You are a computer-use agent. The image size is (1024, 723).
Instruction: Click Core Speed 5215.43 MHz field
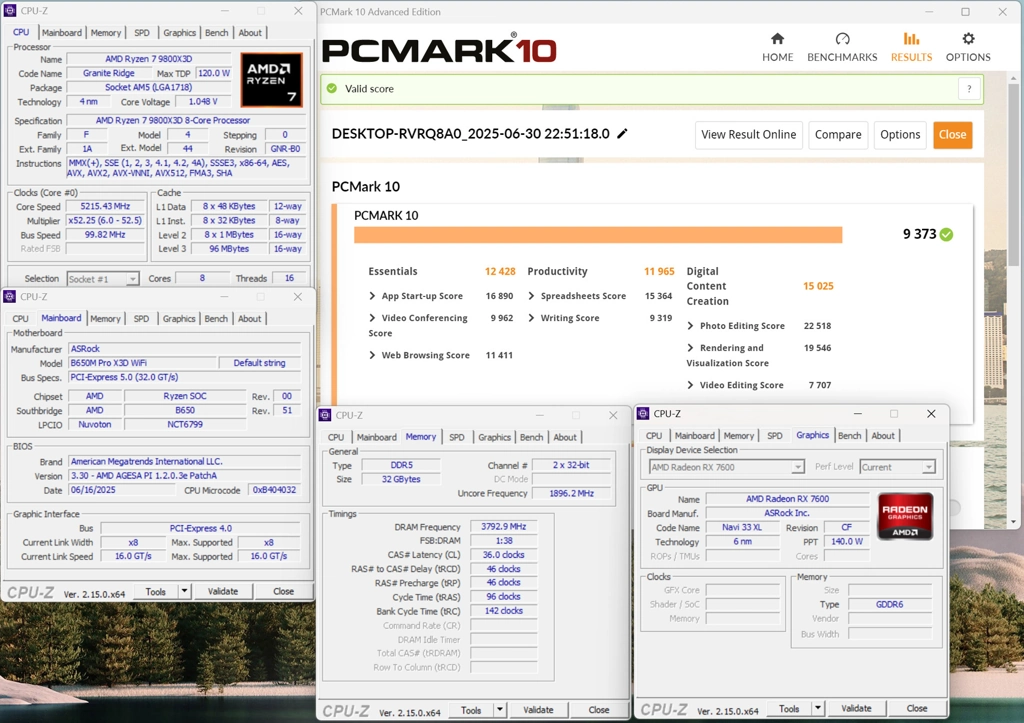[105, 206]
